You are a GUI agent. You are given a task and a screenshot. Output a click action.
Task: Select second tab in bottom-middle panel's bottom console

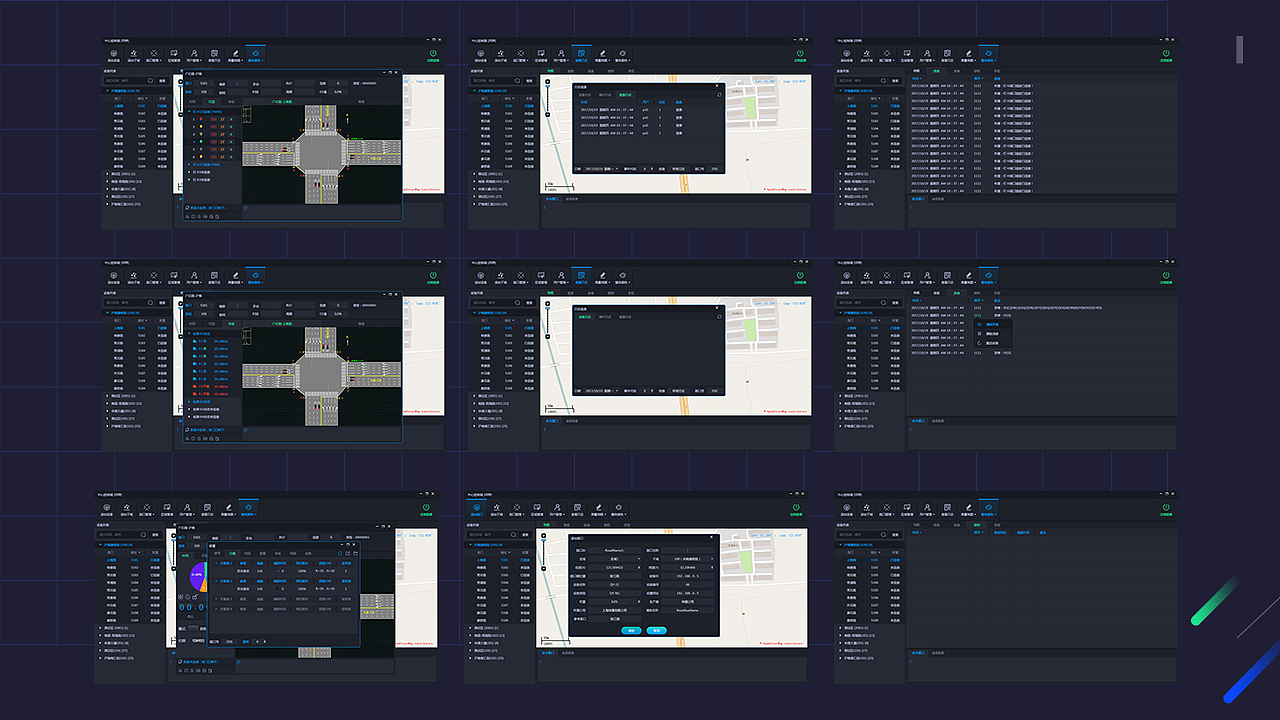568,653
